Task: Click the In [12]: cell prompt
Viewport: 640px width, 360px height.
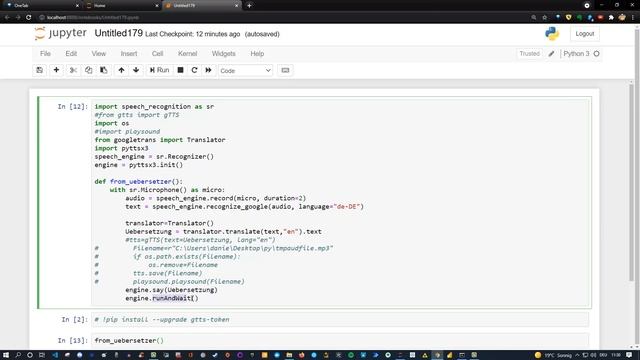Action: point(73,107)
